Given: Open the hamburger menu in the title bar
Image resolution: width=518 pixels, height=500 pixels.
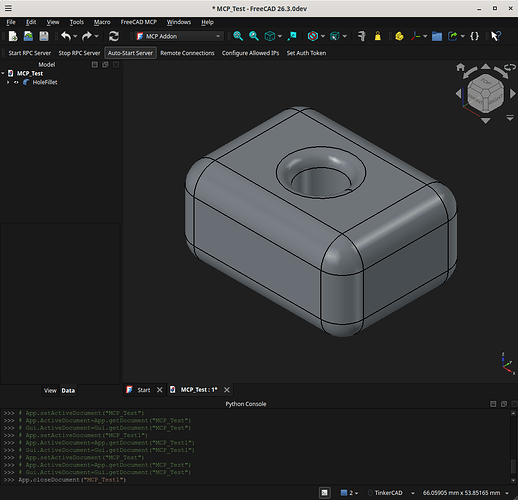Looking at the screenshot, I should [x=8, y=8].
